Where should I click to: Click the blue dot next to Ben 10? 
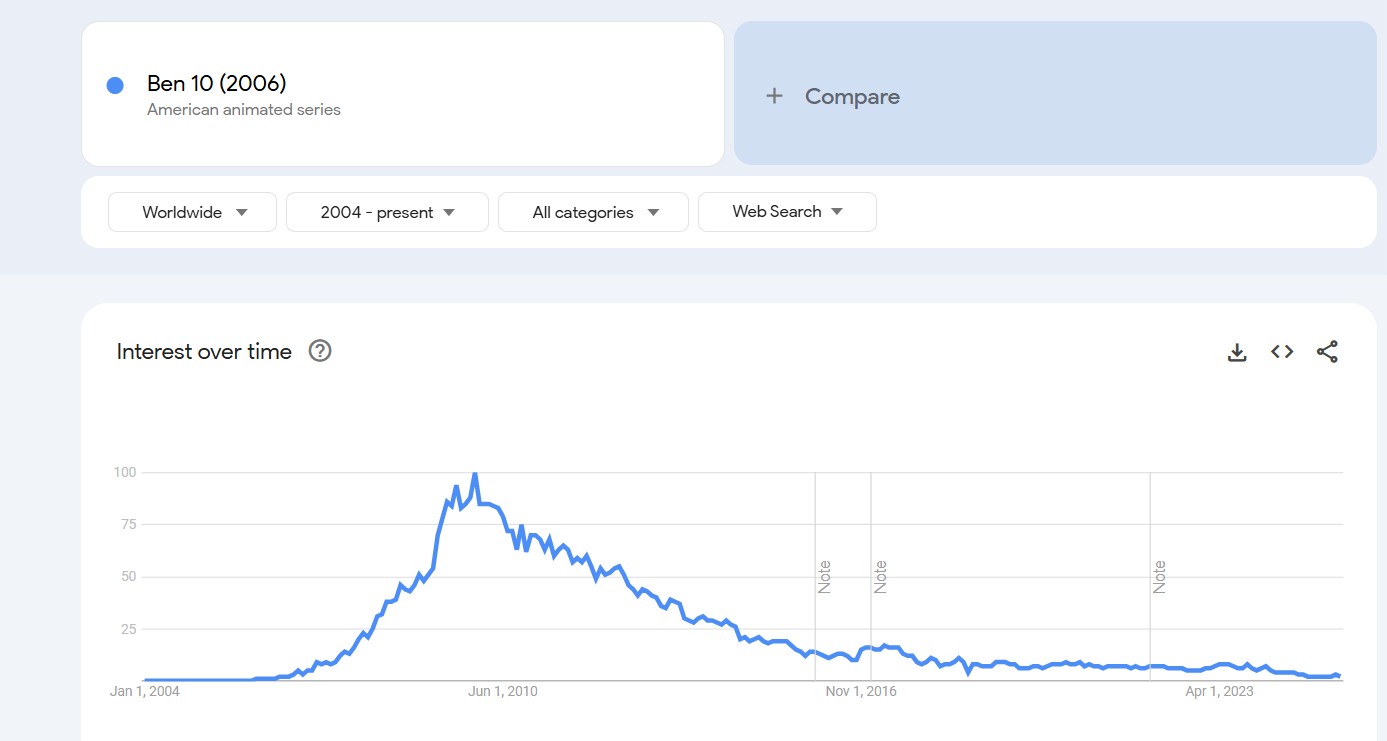click(115, 86)
